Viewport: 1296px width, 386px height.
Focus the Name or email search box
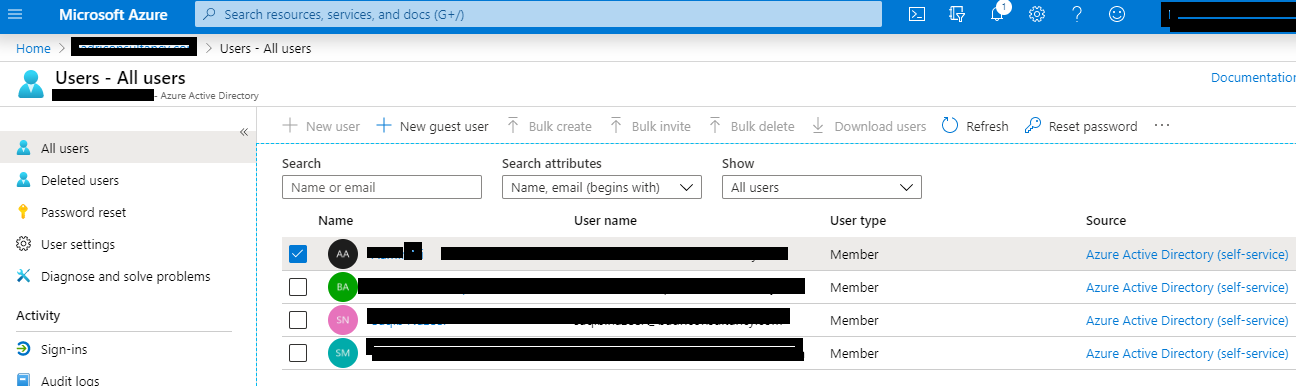pos(382,187)
